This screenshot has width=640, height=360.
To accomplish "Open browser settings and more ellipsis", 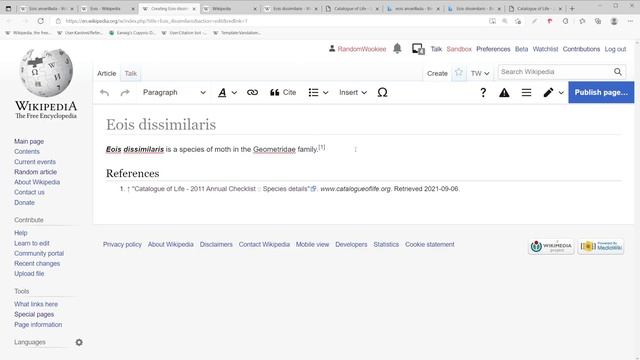I will tap(630, 21).
